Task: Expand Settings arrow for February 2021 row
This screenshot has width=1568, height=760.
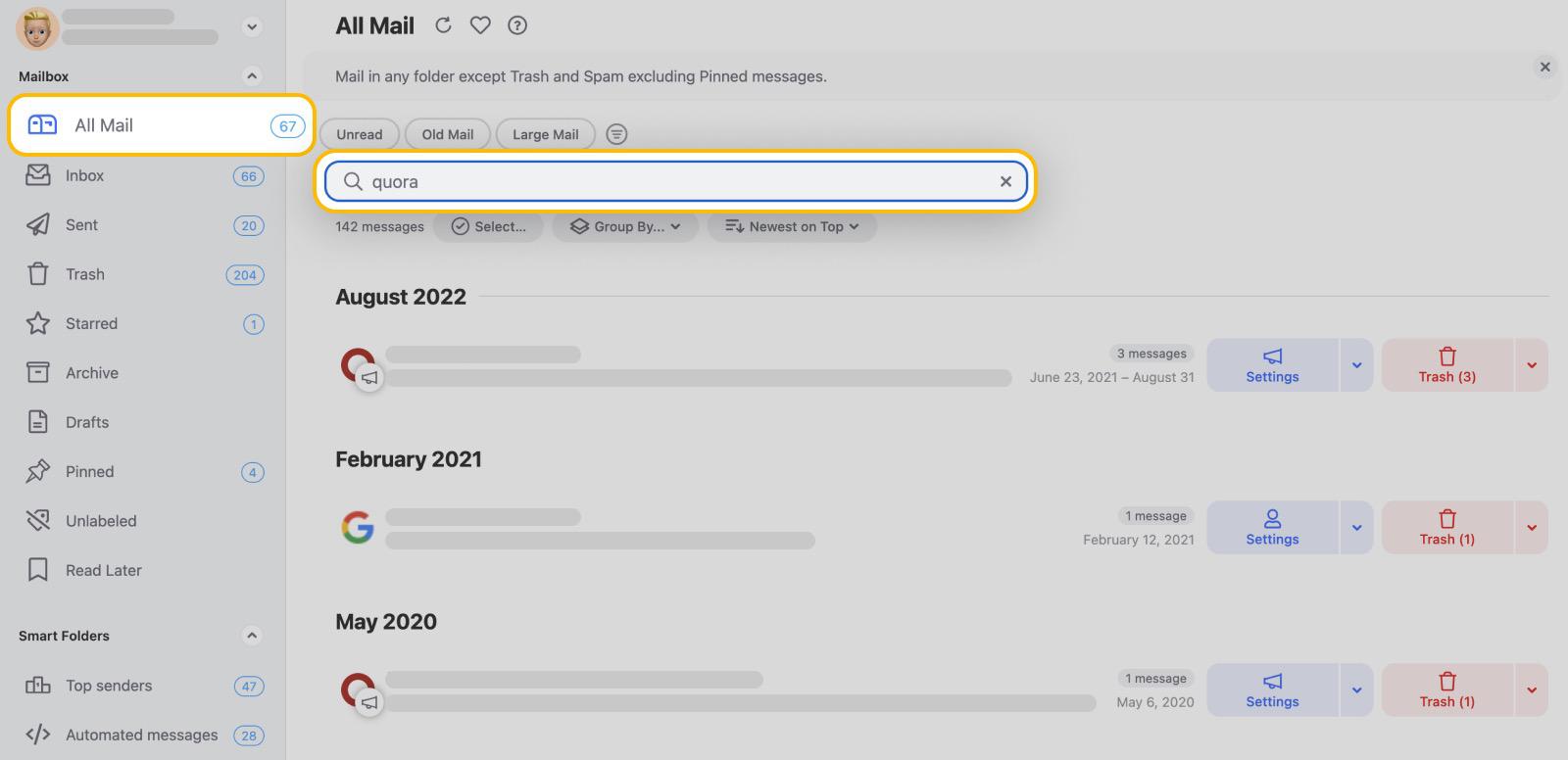Action: click(x=1356, y=528)
